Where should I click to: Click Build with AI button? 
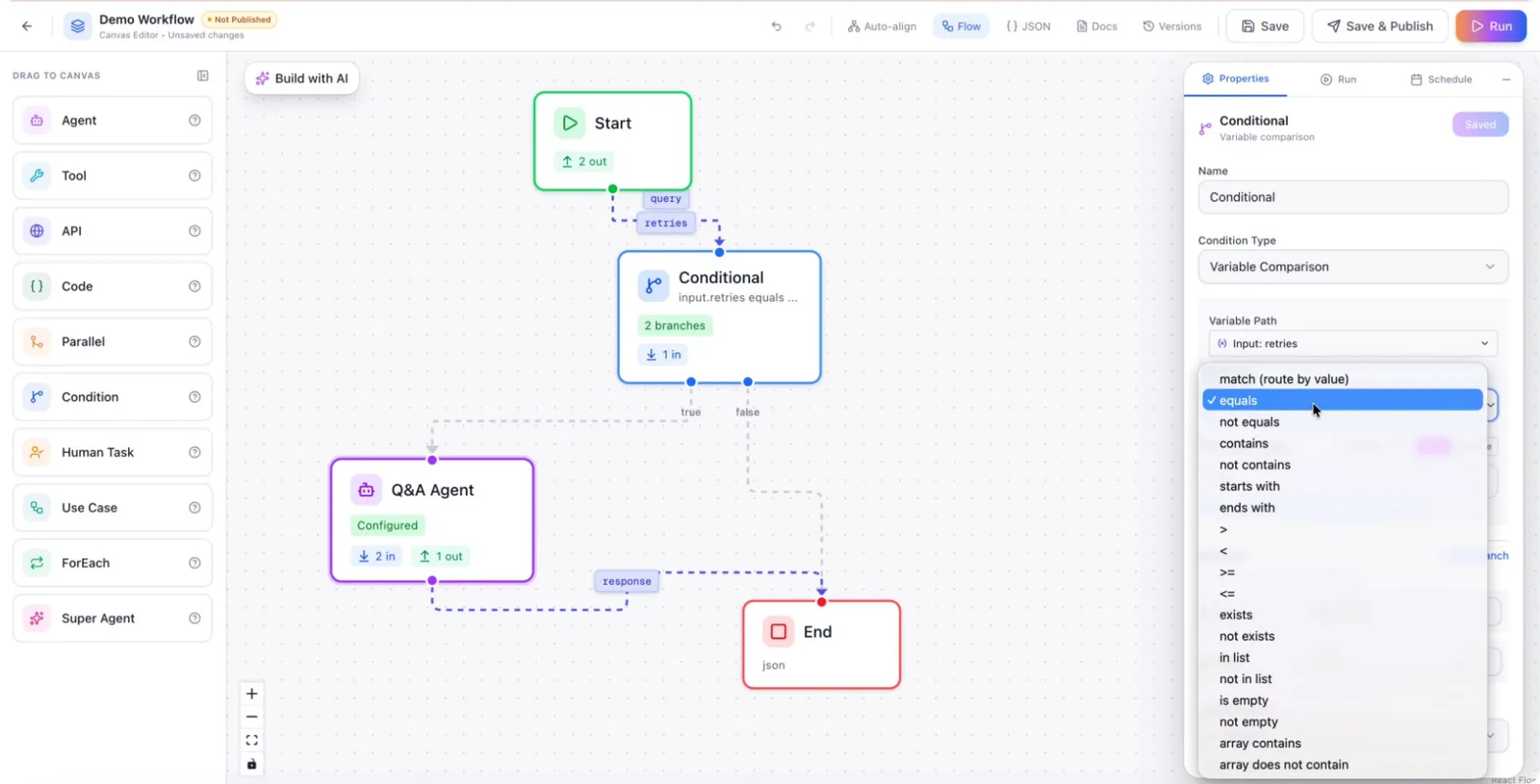[302, 79]
